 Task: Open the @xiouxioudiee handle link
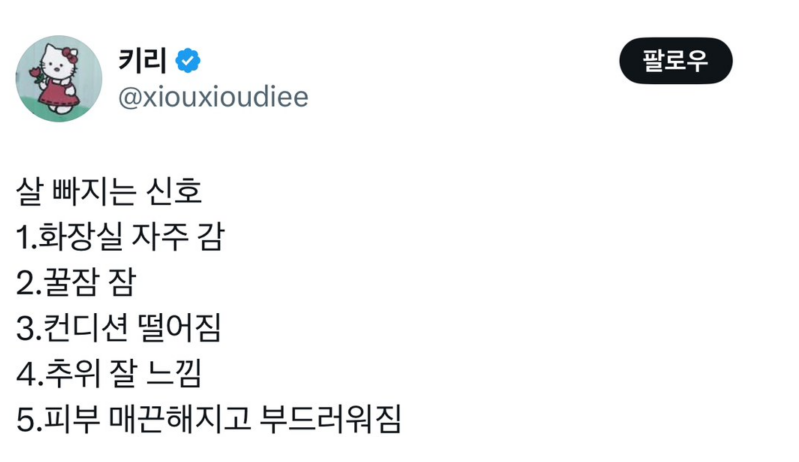213,97
